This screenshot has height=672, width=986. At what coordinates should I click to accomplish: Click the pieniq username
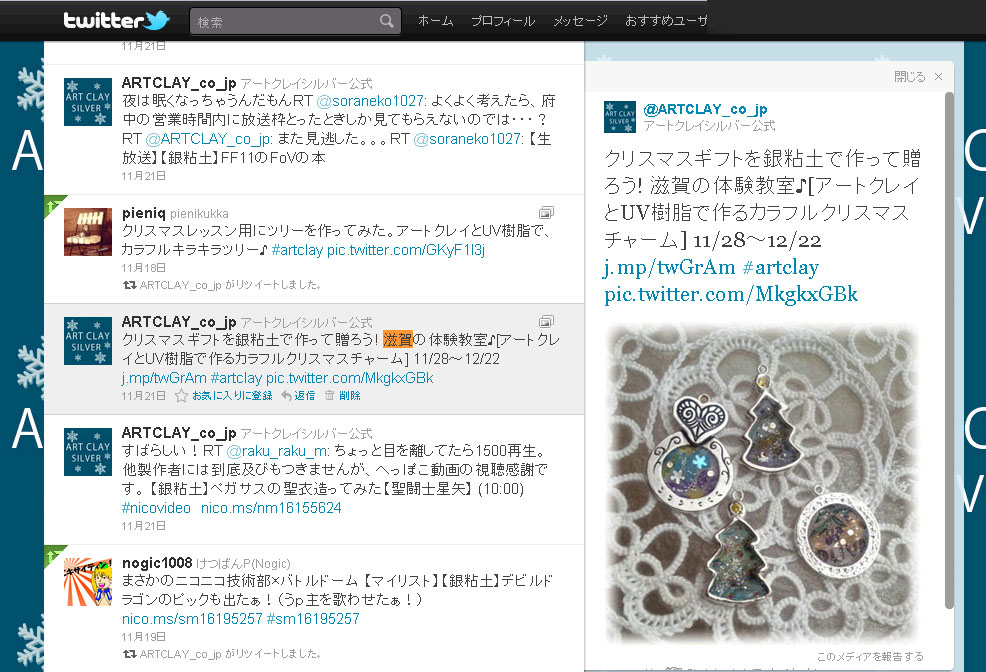pyautogui.click(x=143, y=213)
